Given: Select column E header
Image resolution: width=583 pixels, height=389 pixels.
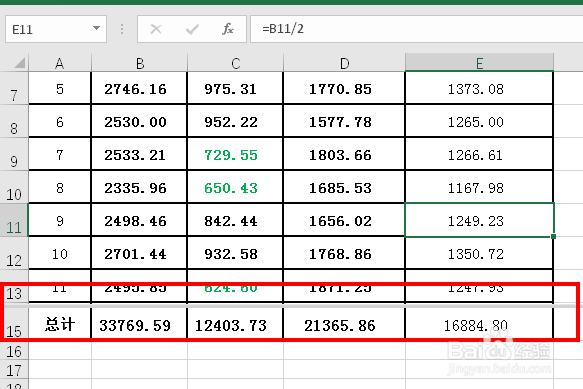Looking at the screenshot, I should 479,62.
